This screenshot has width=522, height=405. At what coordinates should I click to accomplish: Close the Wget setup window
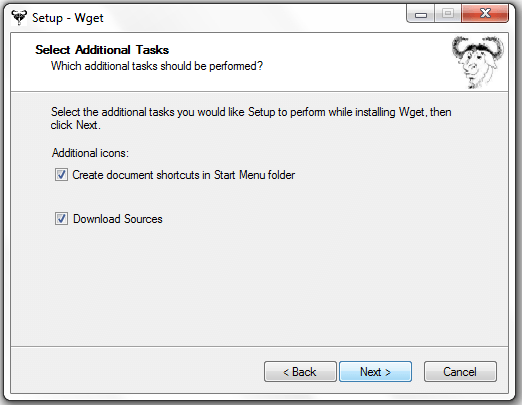pos(485,14)
